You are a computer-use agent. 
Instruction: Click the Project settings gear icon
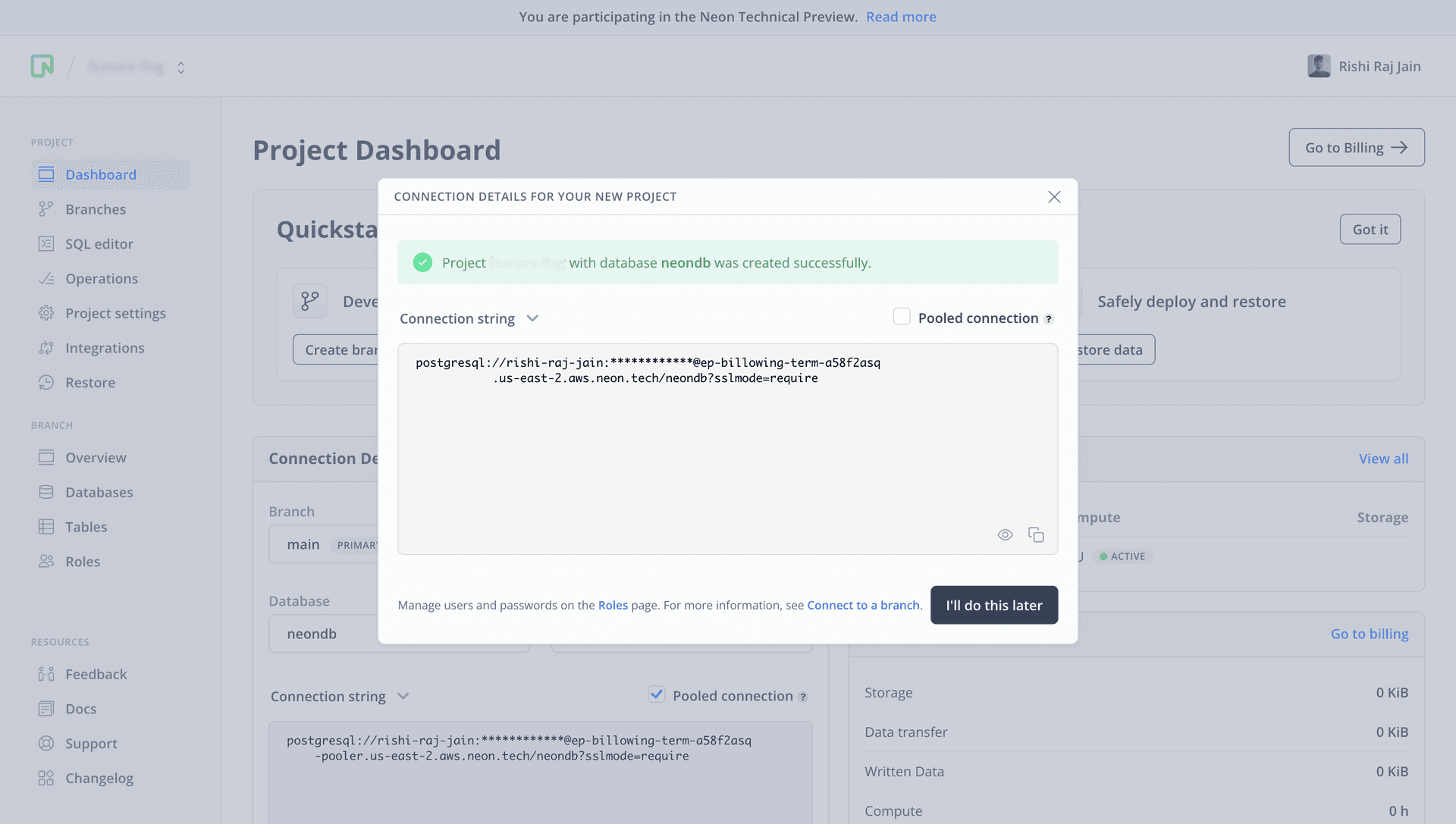point(46,313)
